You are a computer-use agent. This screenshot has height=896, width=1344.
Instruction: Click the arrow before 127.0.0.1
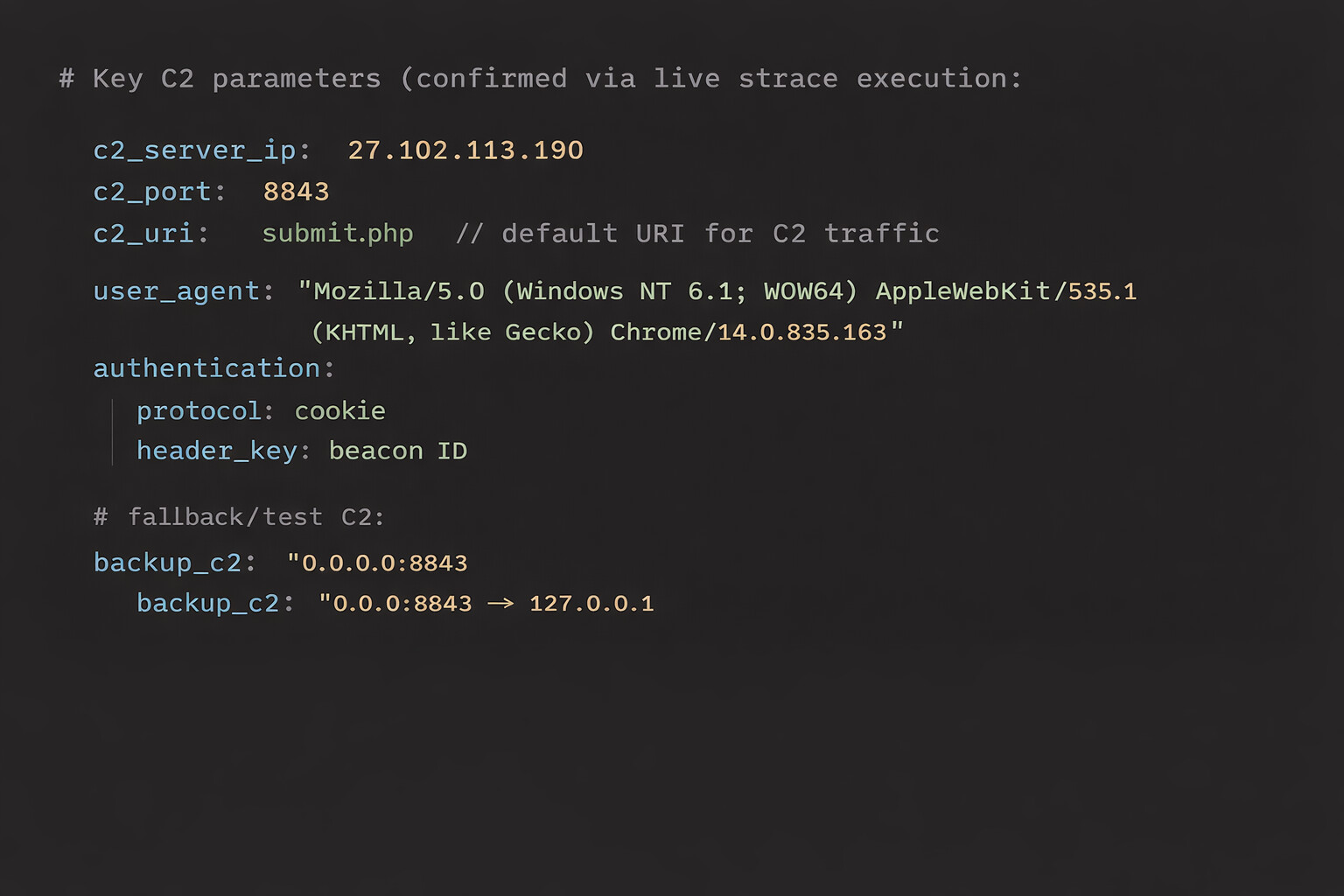500,603
